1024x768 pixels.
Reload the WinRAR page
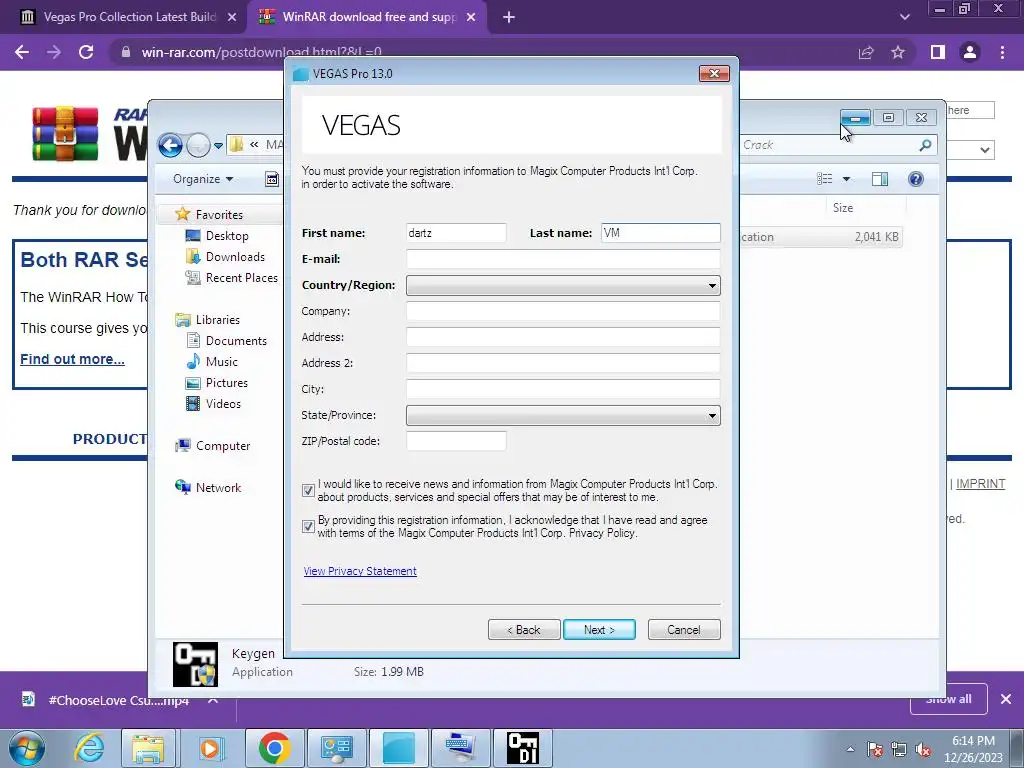86,52
